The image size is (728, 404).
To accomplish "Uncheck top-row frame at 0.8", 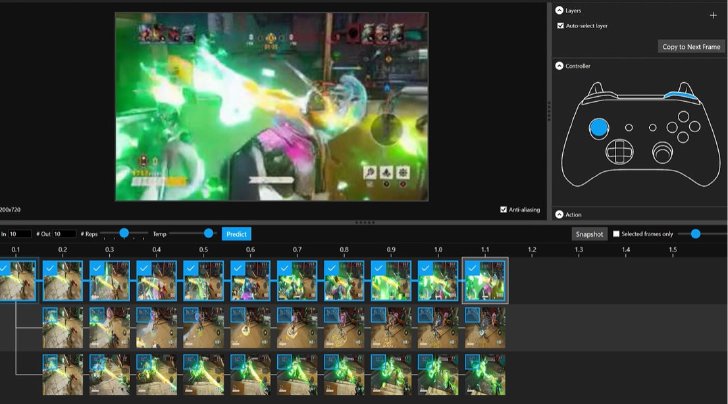I will click(331, 268).
